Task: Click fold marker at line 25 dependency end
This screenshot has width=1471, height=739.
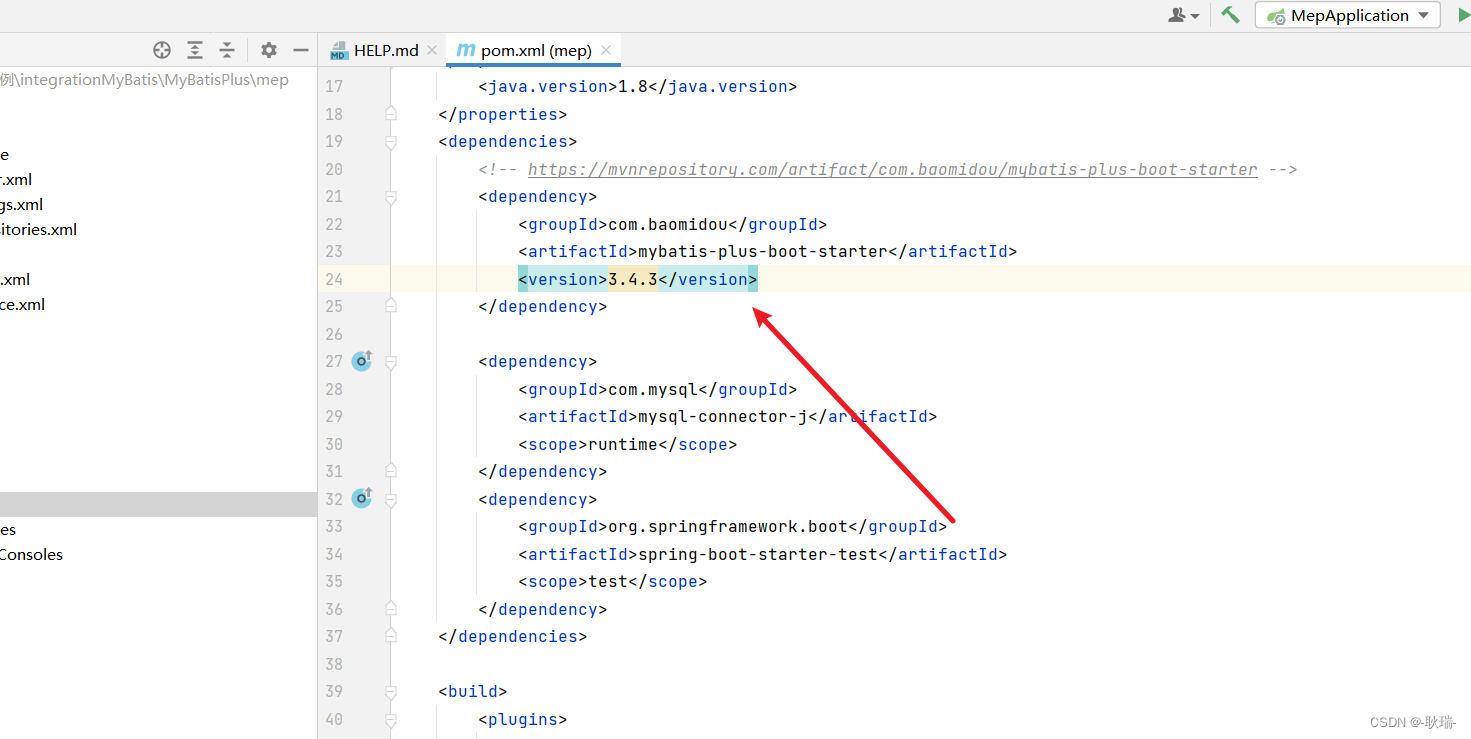Action: point(391,307)
